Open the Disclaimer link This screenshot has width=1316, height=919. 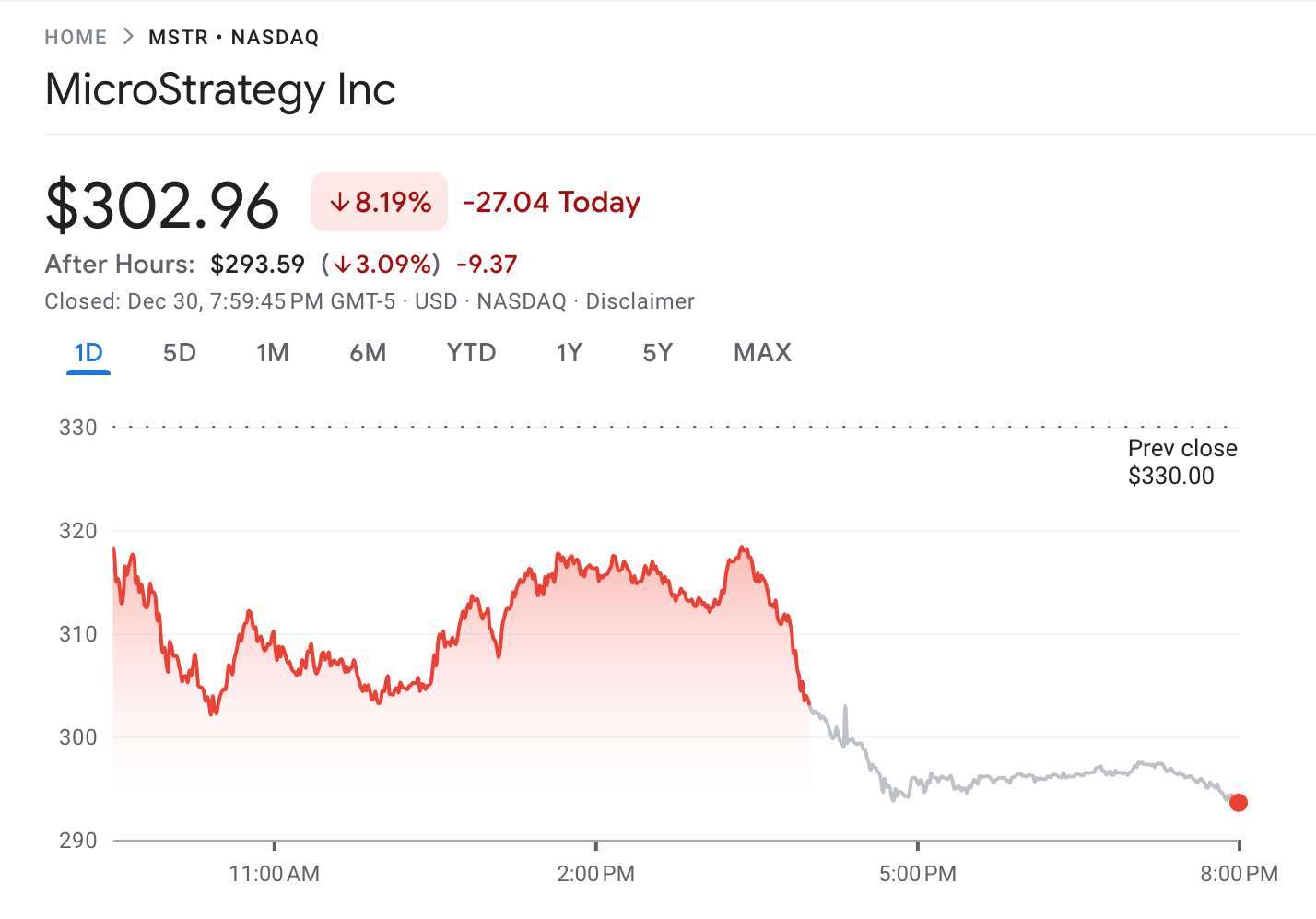coord(640,302)
